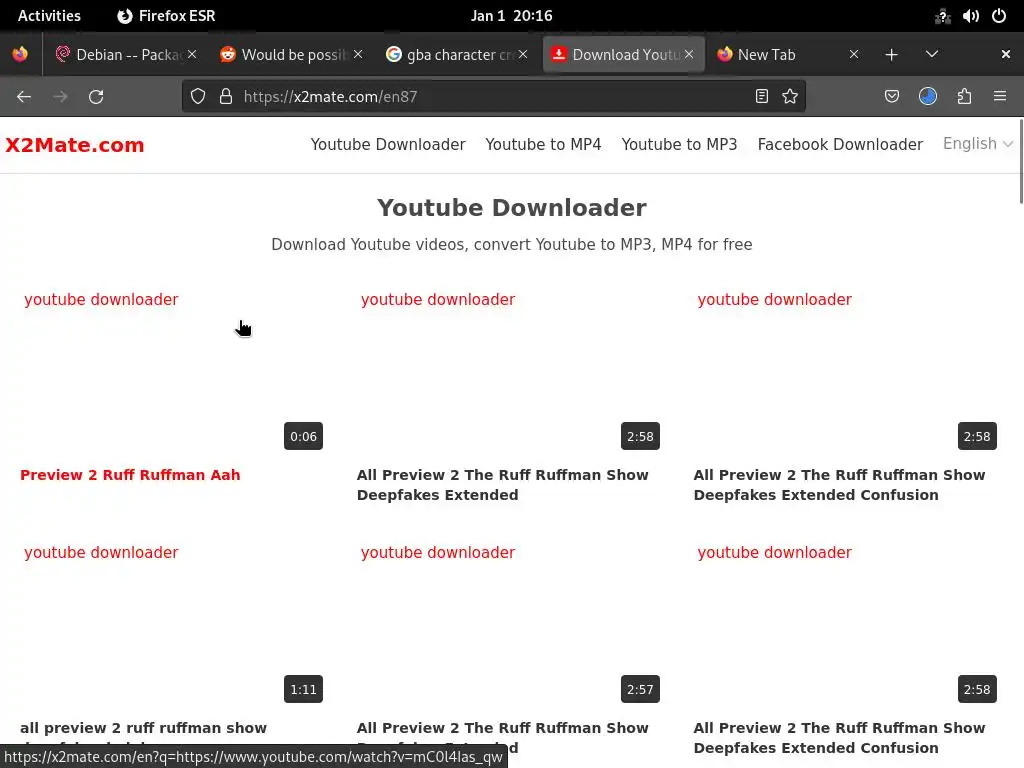Open second-row 'Deepfakes Extended Confusion' video title
The width and height of the screenshot is (1024, 768).
pos(839,738)
